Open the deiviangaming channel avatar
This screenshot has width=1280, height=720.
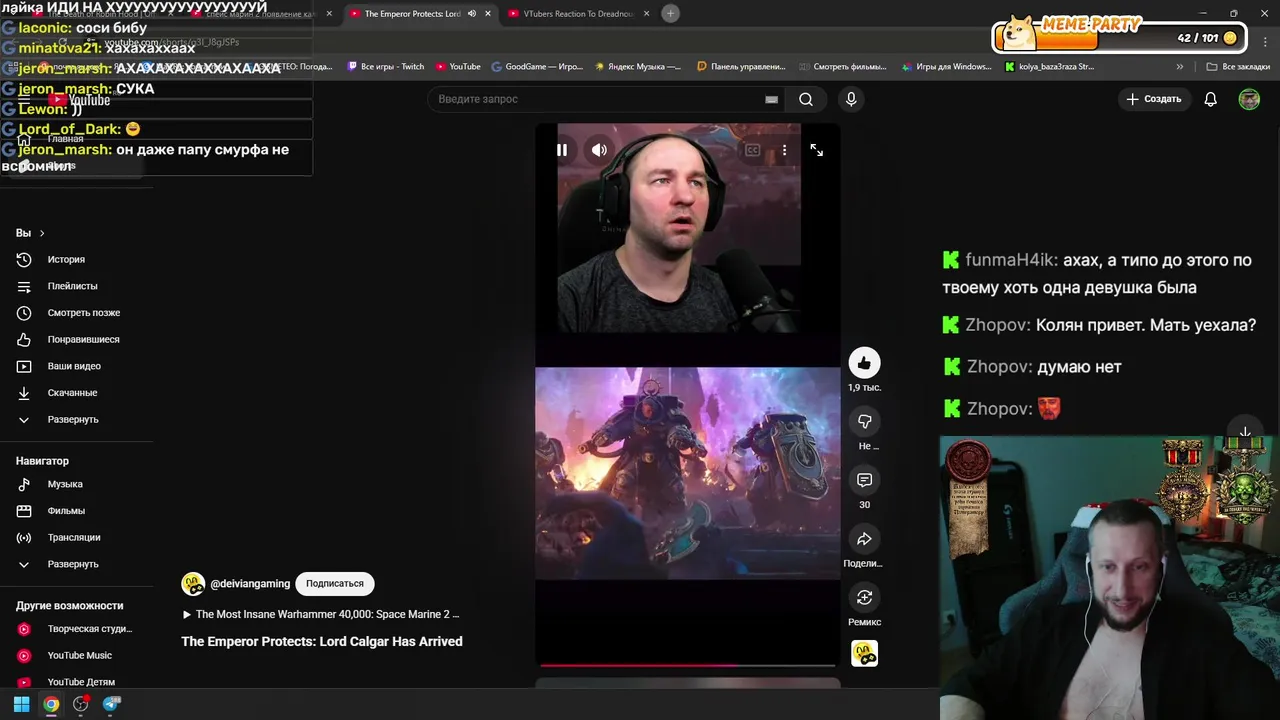click(193, 584)
